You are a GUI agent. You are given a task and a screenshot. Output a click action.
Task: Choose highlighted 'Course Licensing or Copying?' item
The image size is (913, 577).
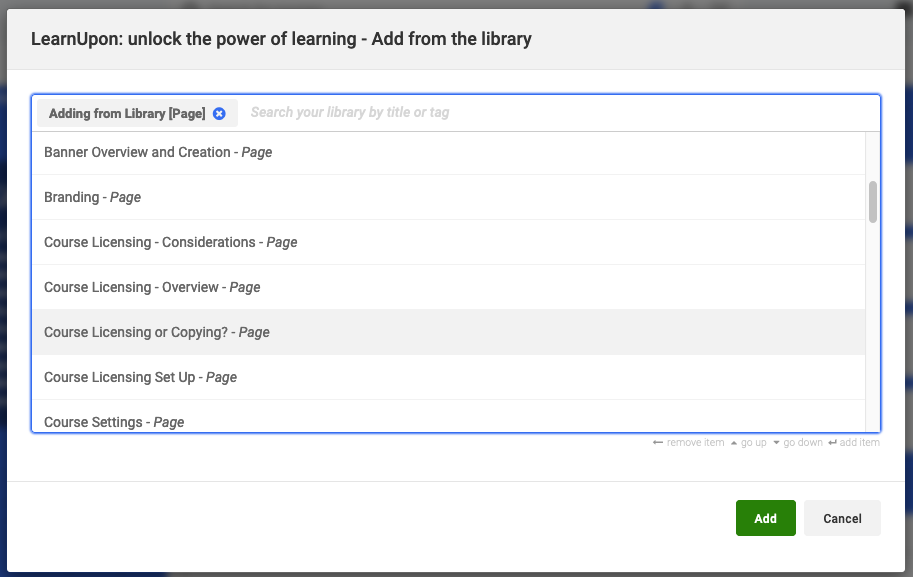[x=157, y=332]
